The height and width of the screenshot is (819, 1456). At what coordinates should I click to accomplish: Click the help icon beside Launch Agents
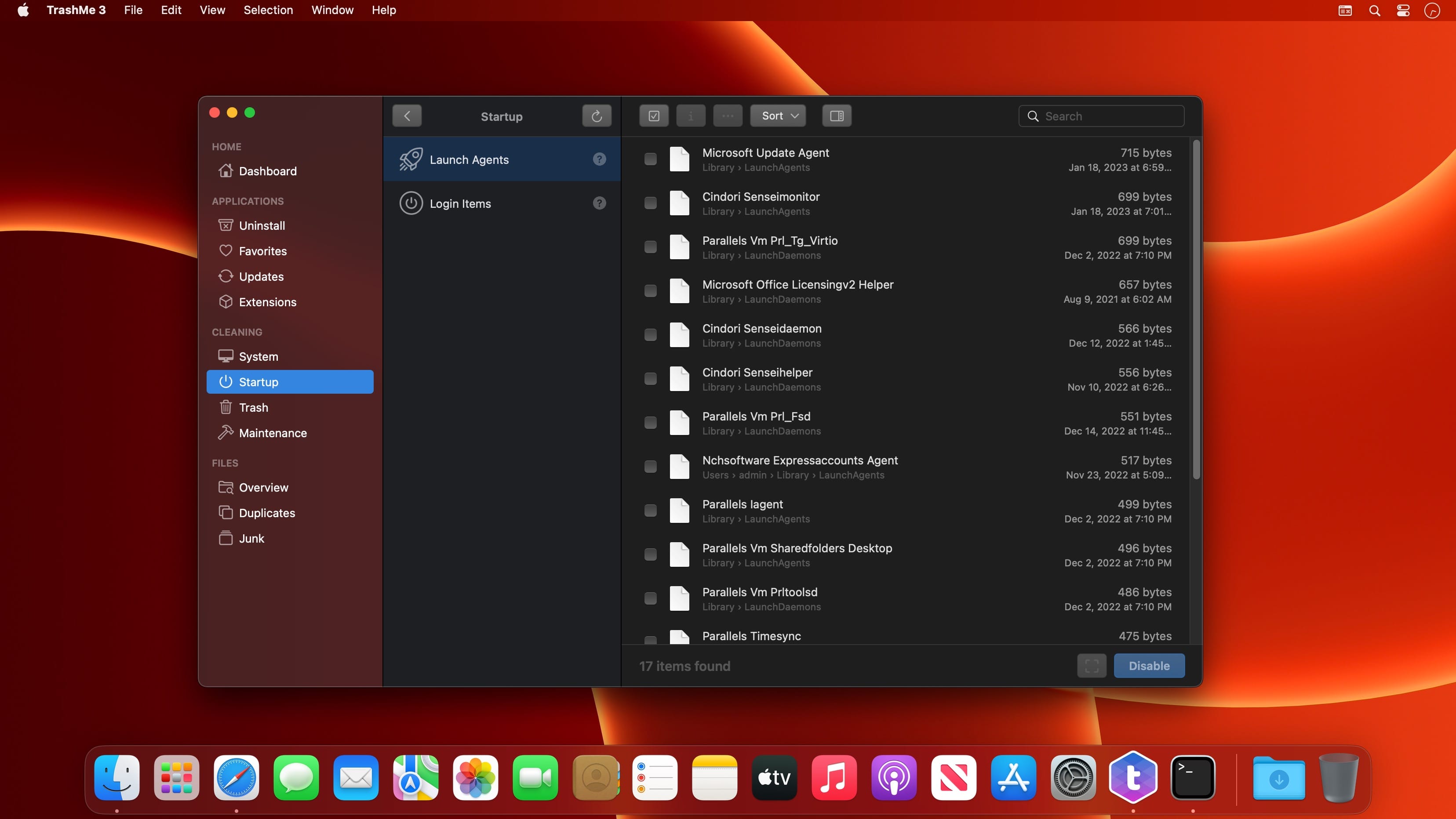[599, 159]
